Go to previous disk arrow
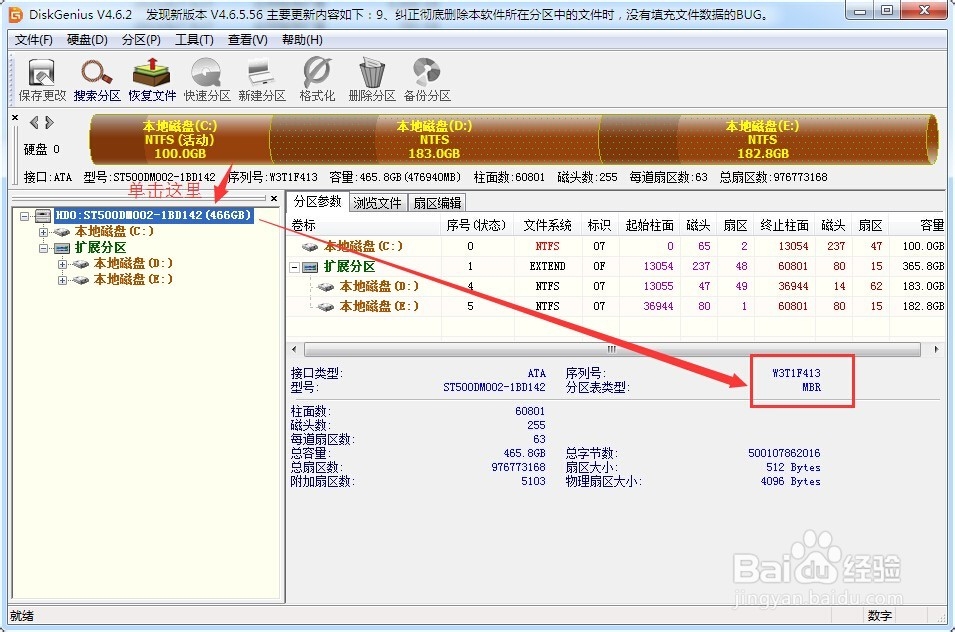 pos(34,122)
